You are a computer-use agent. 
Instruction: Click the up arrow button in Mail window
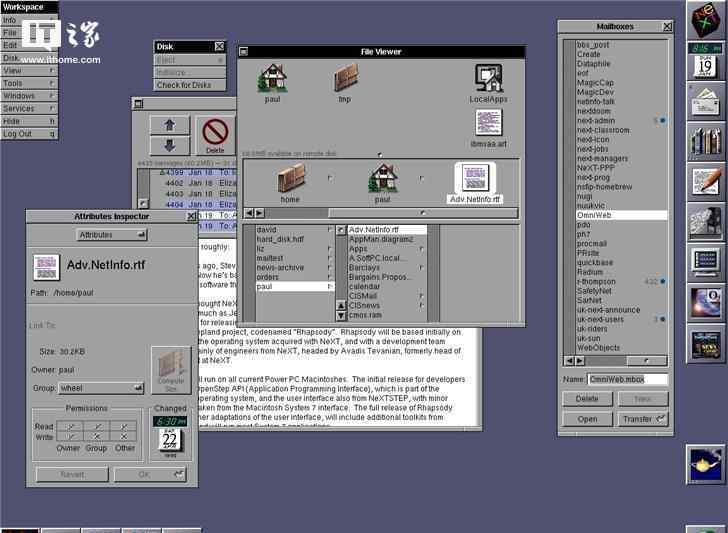(x=169, y=125)
